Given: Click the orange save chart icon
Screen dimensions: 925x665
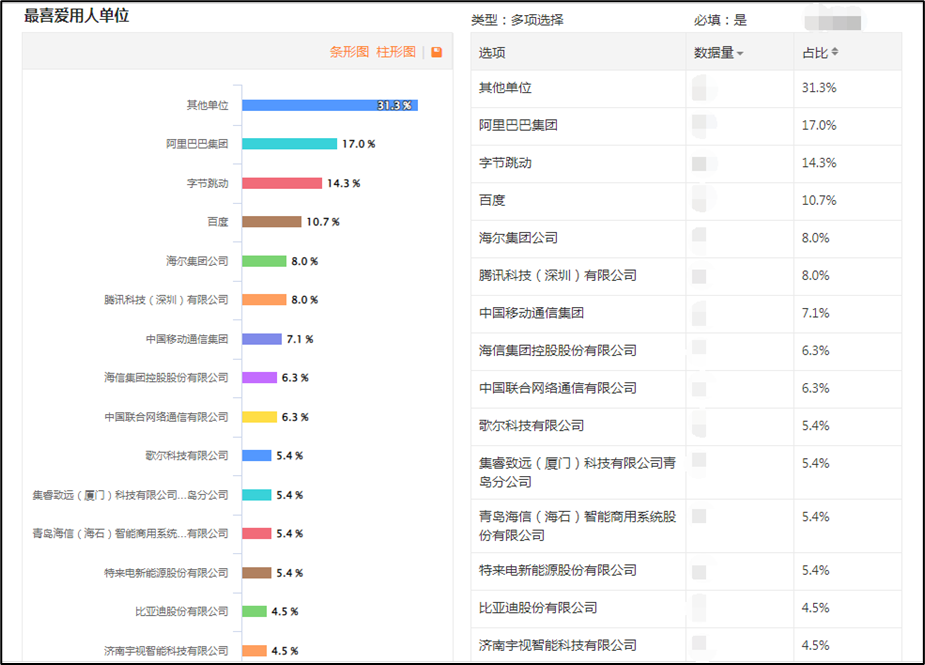Looking at the screenshot, I should (x=437, y=52).
